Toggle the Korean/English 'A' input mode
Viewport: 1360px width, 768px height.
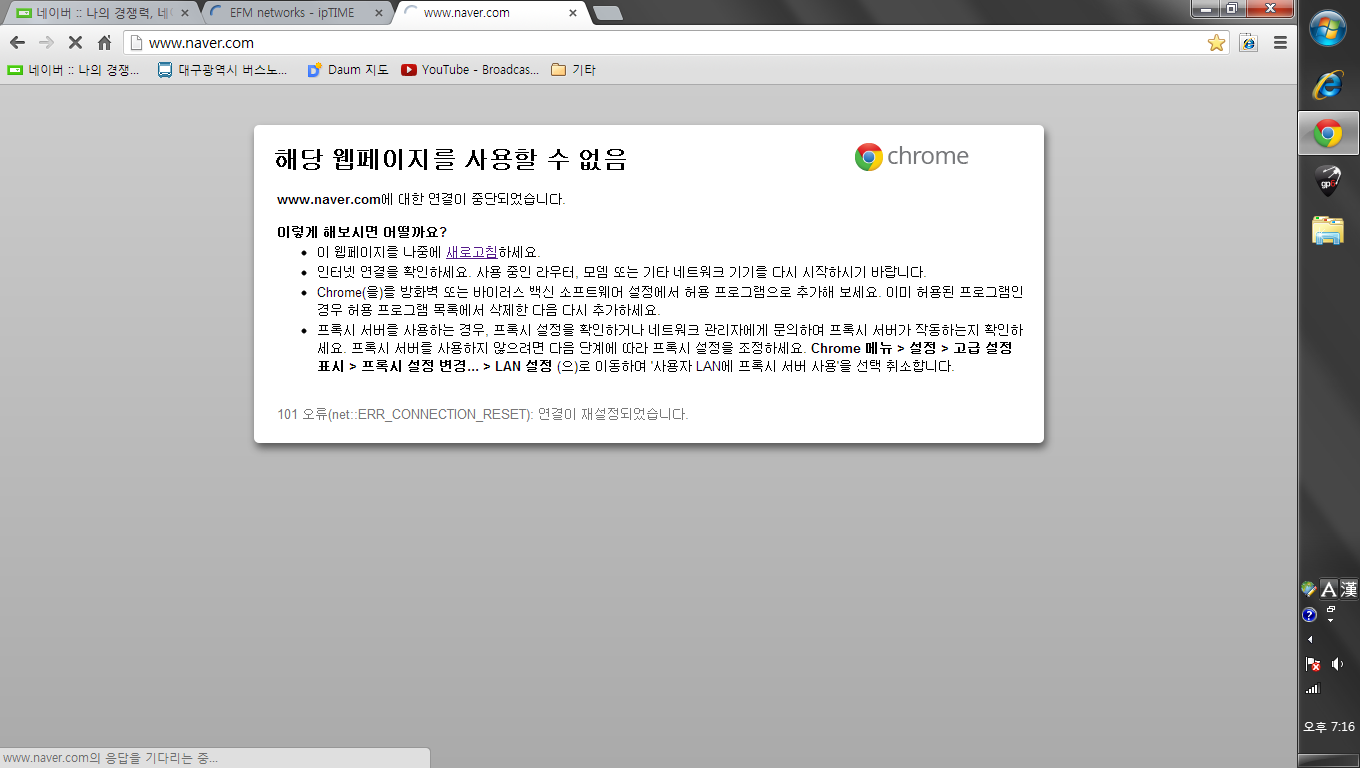[x=1329, y=589]
